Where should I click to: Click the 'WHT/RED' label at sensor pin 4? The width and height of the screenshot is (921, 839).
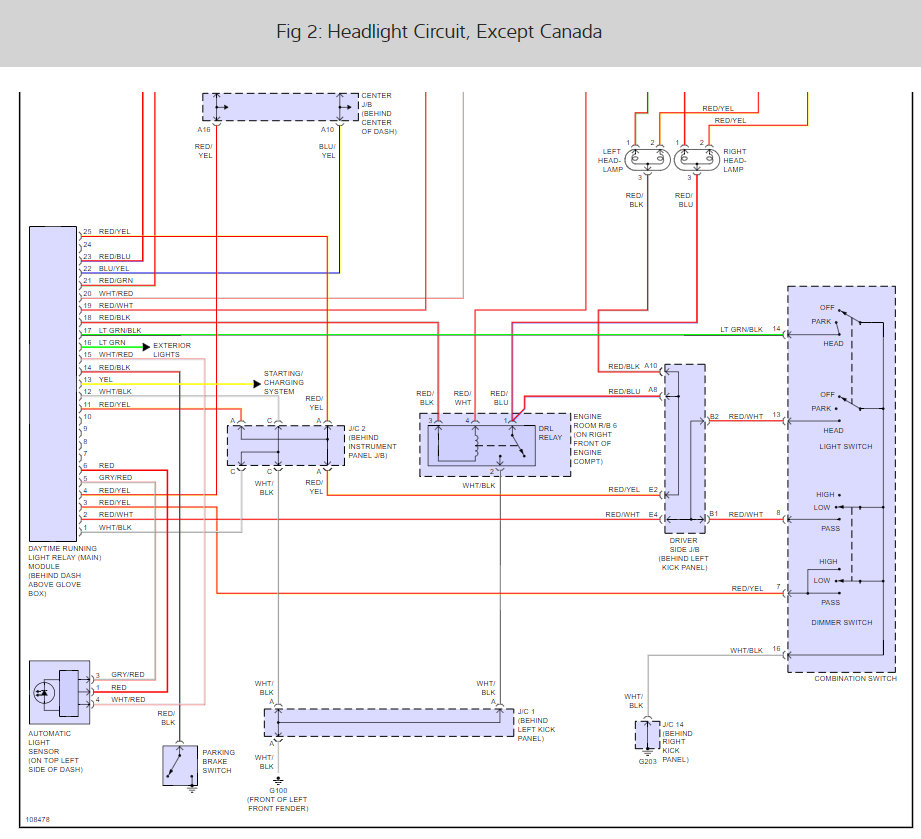point(128,700)
